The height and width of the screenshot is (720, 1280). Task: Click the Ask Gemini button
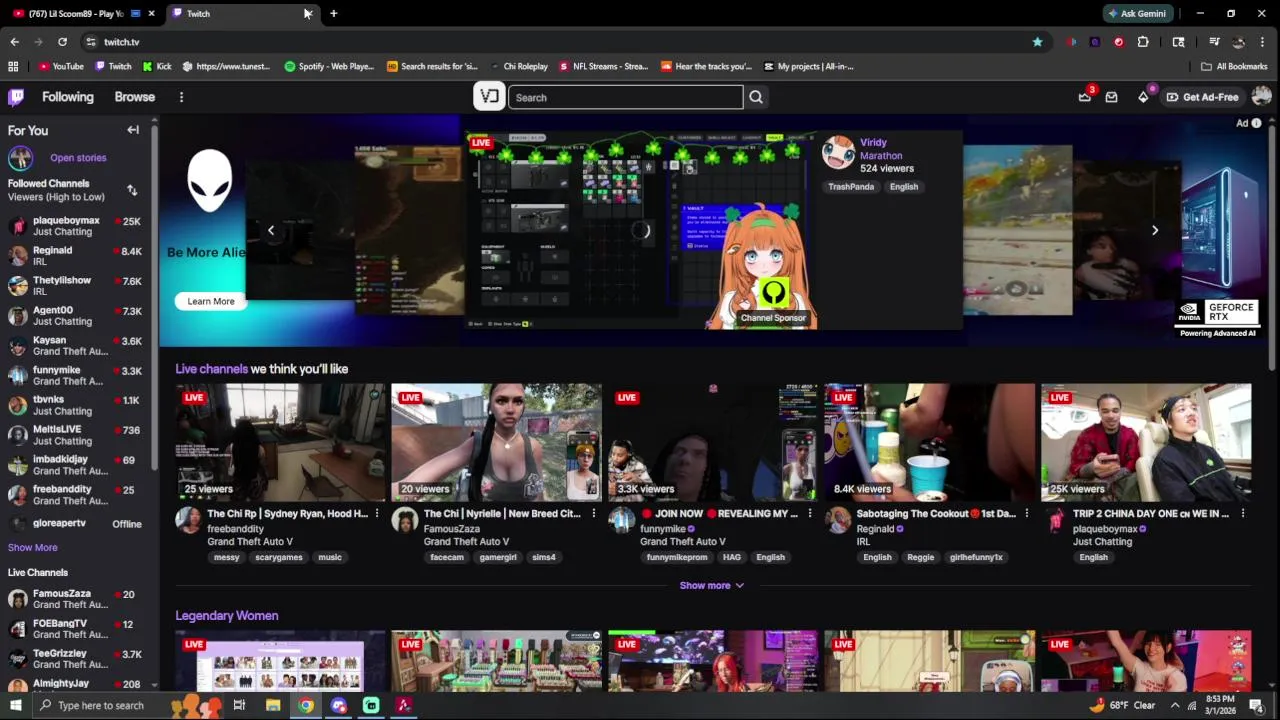(x=1136, y=13)
